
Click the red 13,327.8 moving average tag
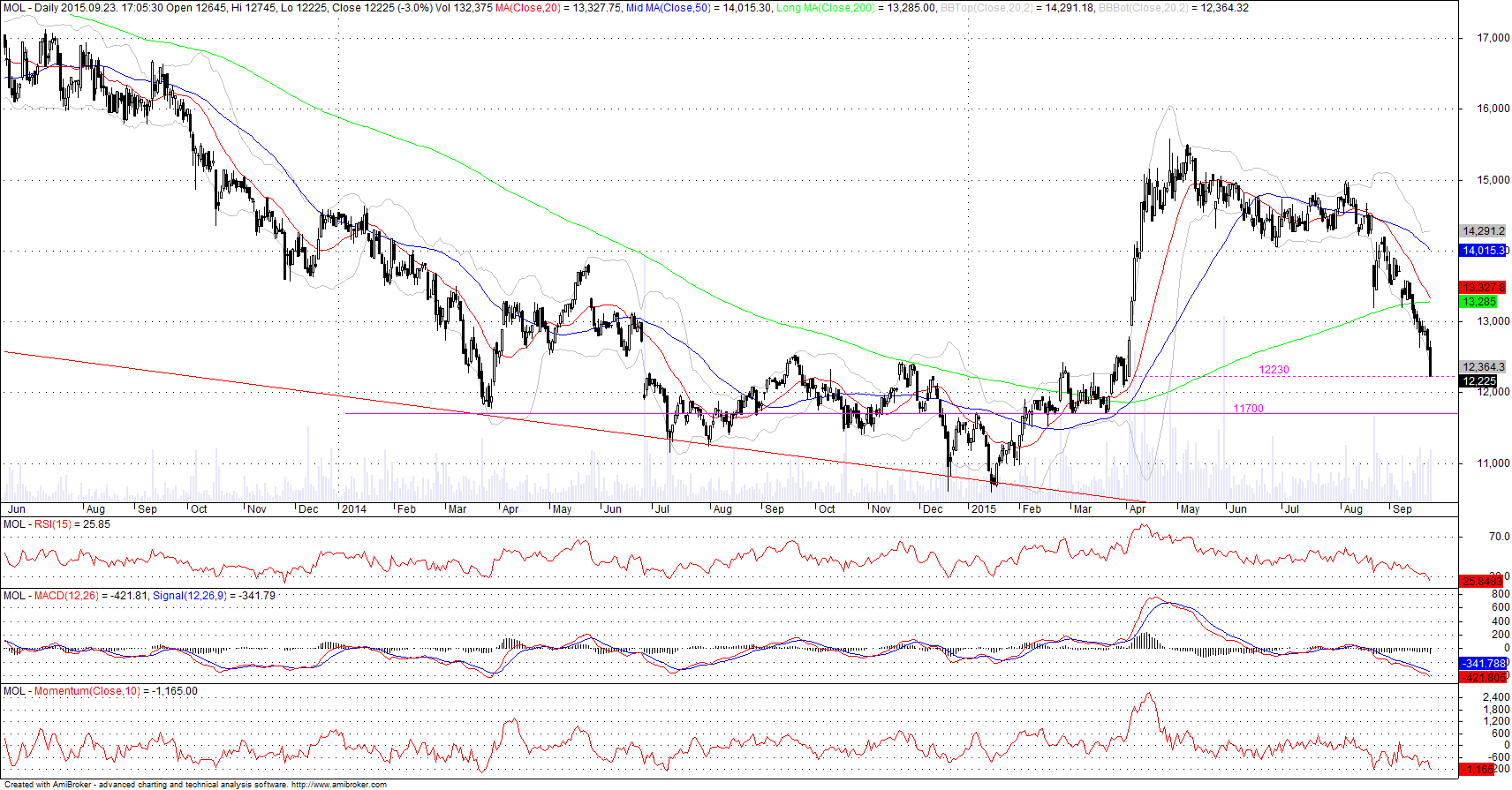click(x=1484, y=288)
